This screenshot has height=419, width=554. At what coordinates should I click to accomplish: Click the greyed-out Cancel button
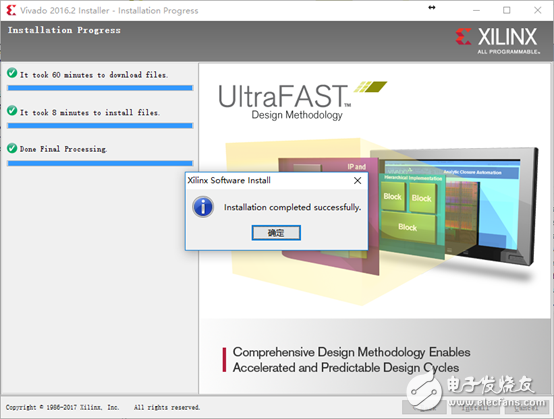coord(526,407)
